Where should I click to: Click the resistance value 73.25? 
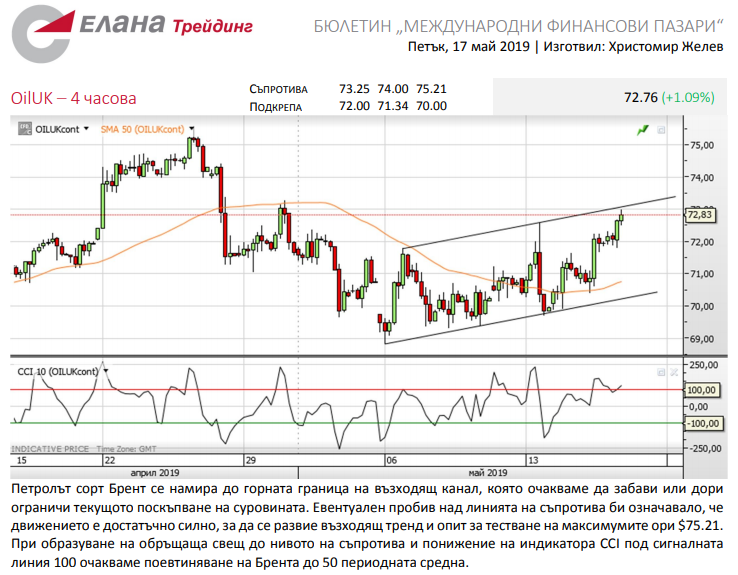click(354, 89)
